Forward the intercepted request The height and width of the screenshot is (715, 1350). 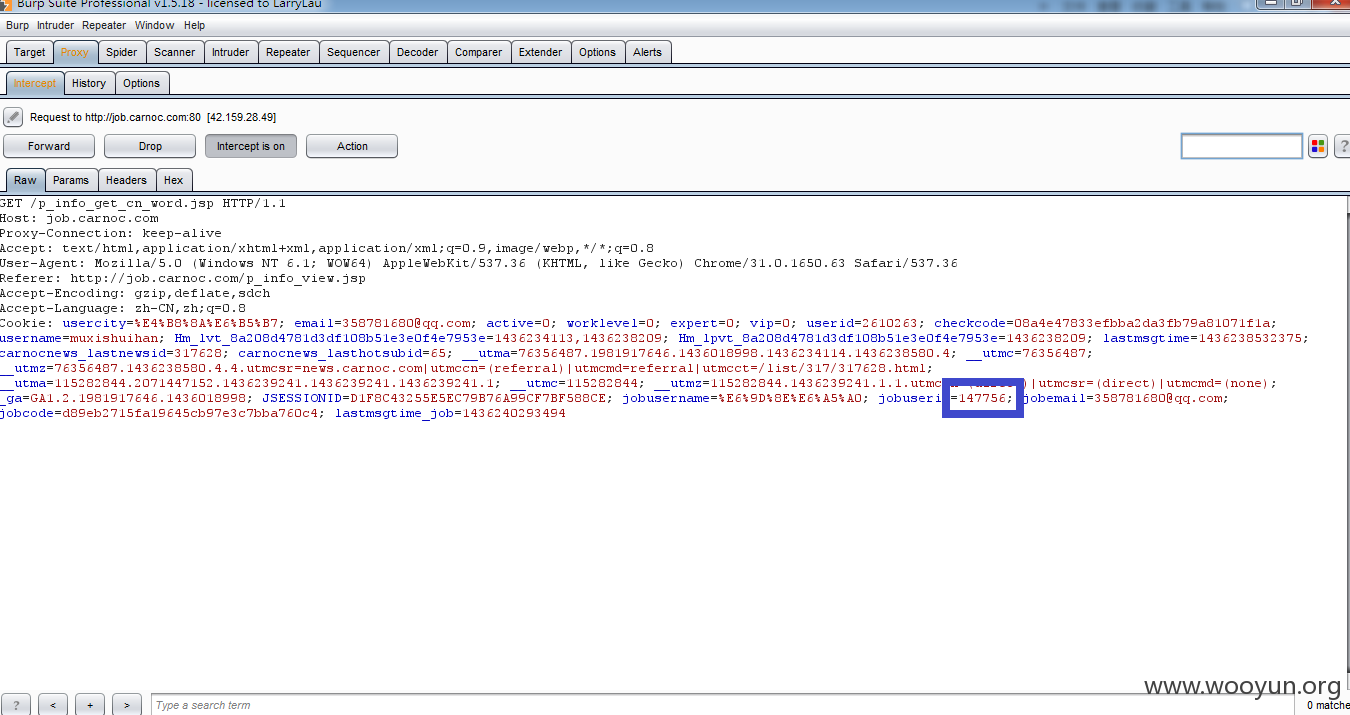coord(49,146)
